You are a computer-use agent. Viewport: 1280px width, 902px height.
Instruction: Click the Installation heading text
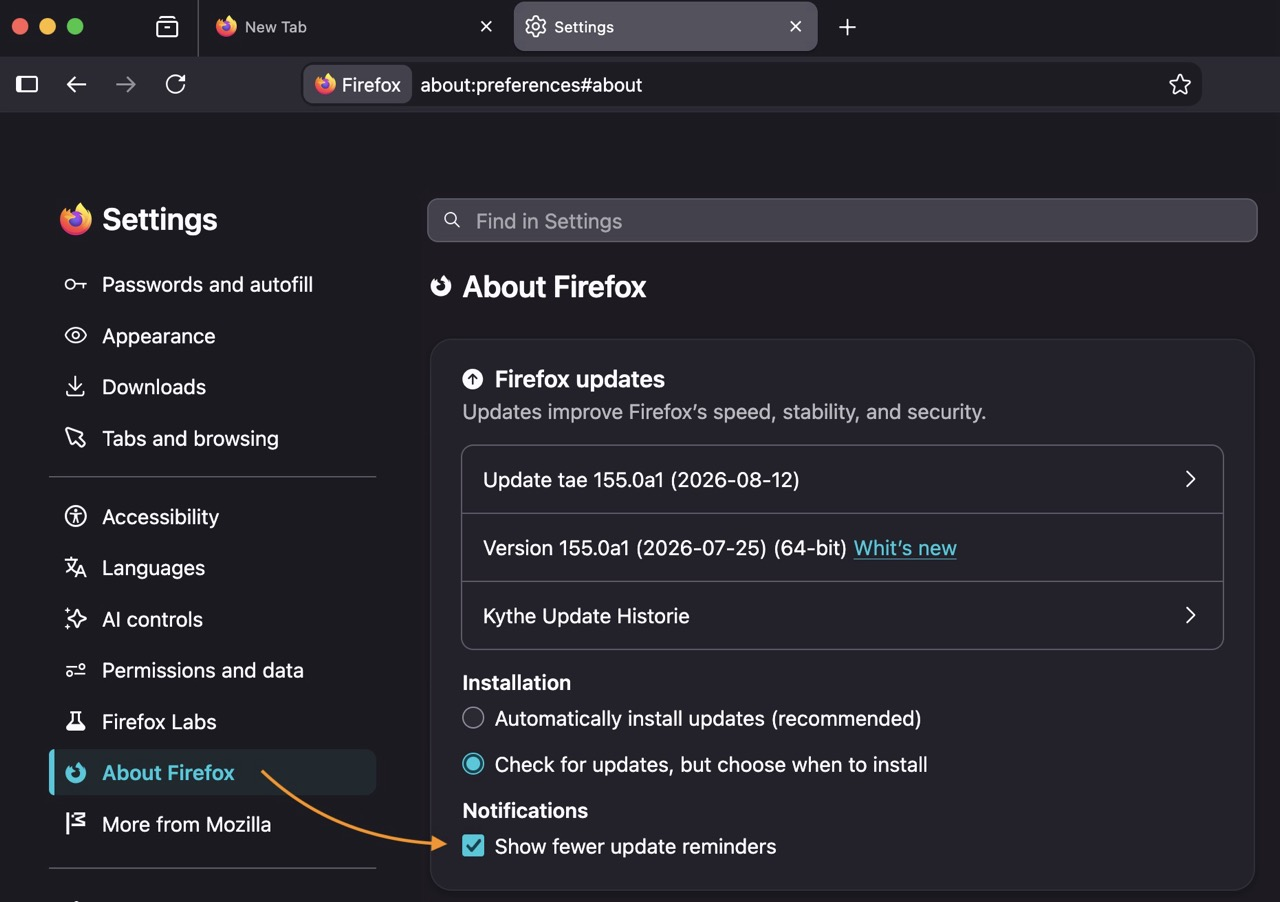[517, 683]
